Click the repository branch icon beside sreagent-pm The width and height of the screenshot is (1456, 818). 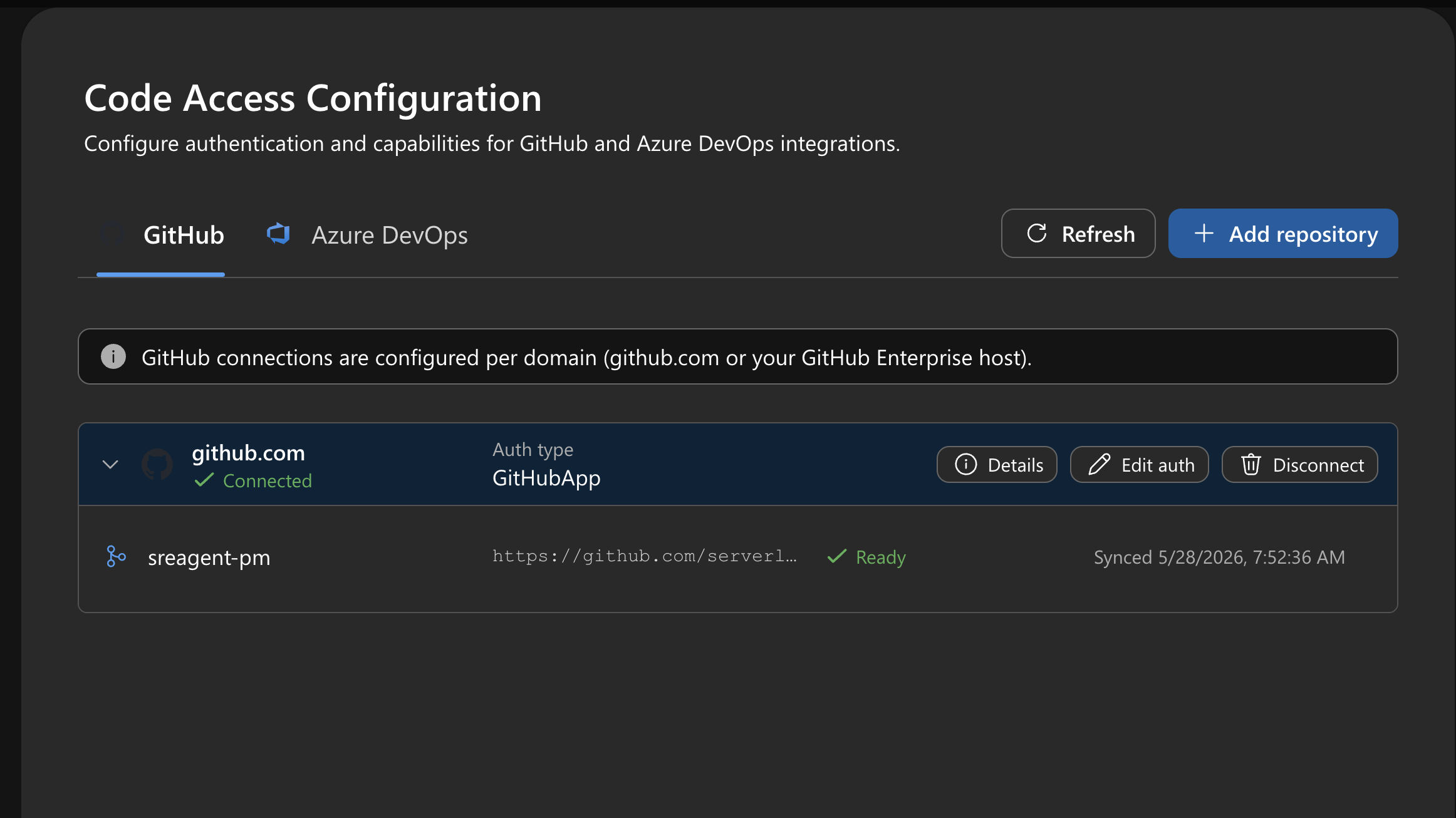click(116, 556)
